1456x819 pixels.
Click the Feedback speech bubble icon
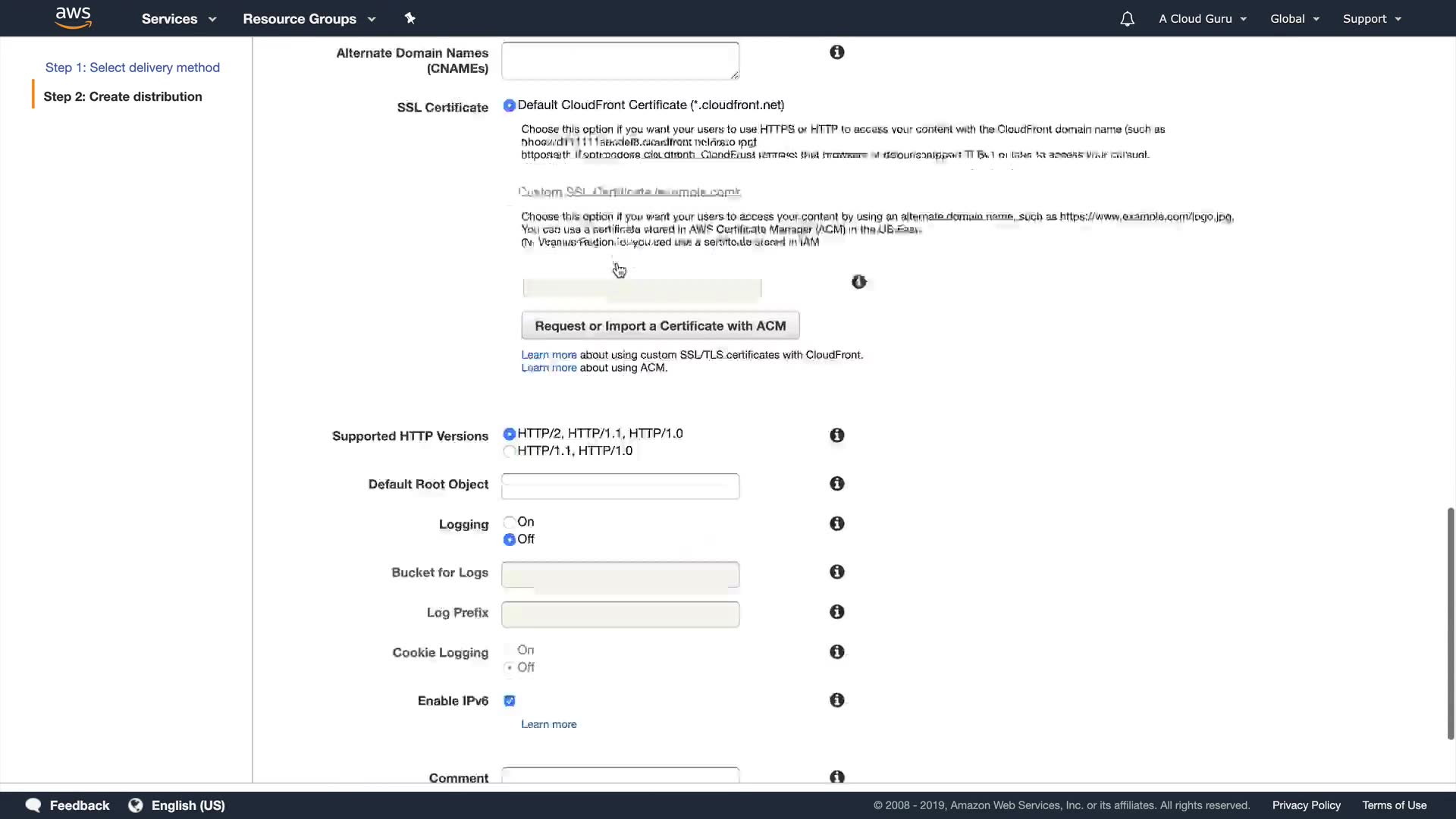coord(33,805)
